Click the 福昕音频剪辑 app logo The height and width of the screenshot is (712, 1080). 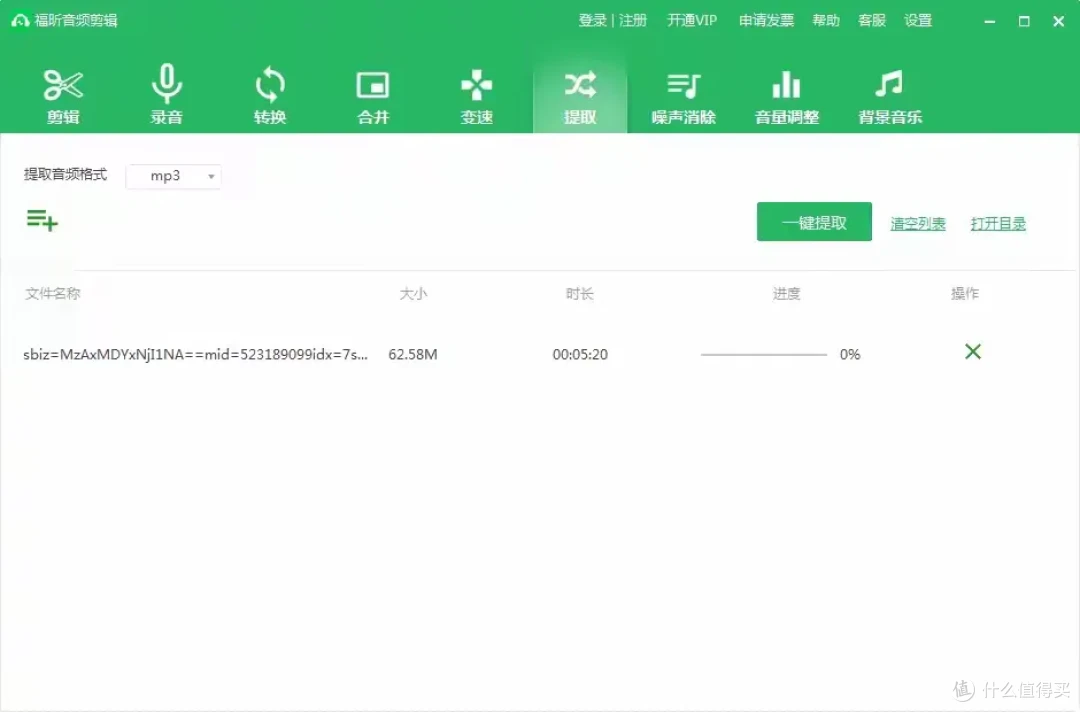(x=20, y=21)
